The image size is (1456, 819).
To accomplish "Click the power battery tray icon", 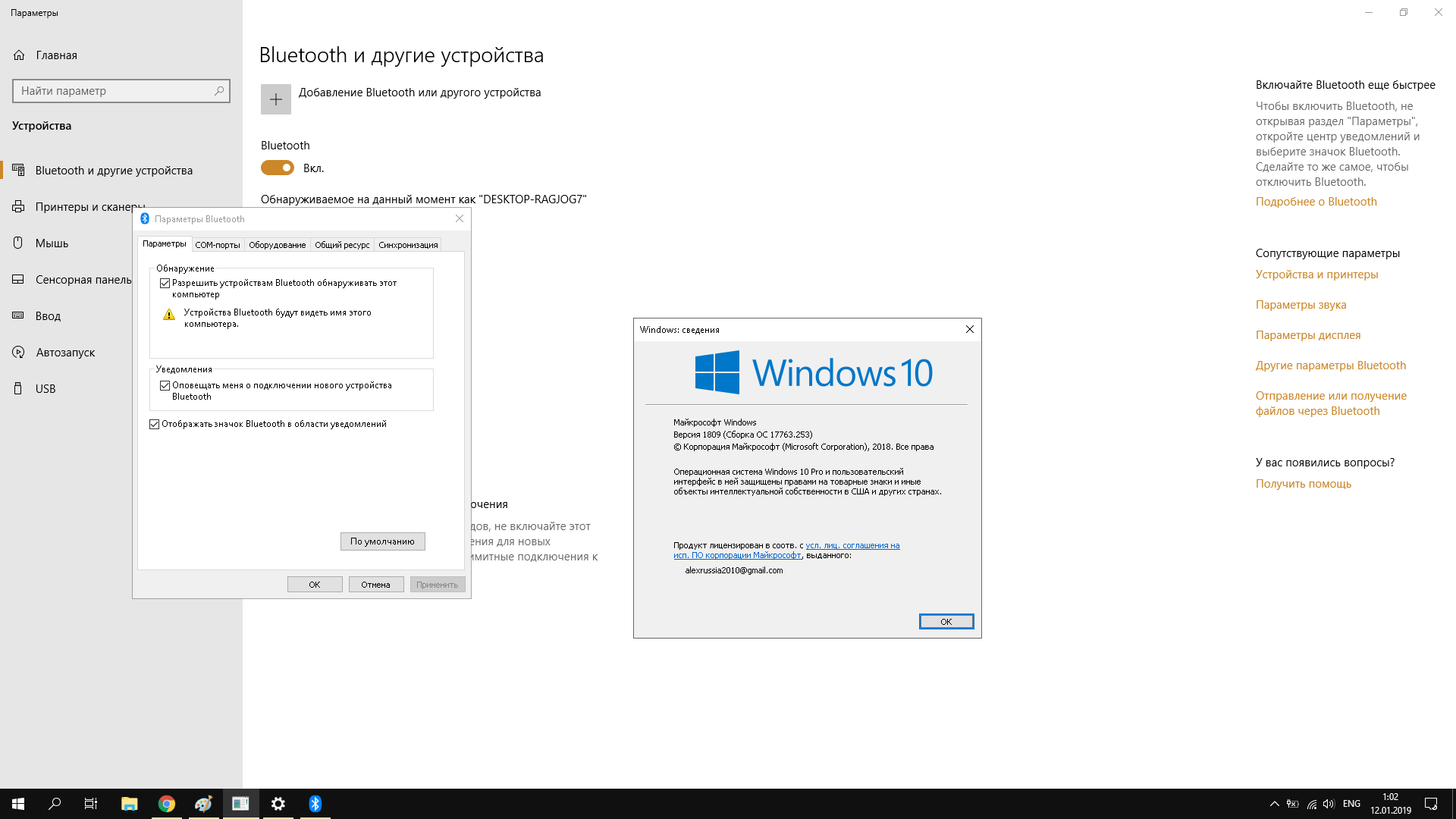I will pyautogui.click(x=1293, y=804).
